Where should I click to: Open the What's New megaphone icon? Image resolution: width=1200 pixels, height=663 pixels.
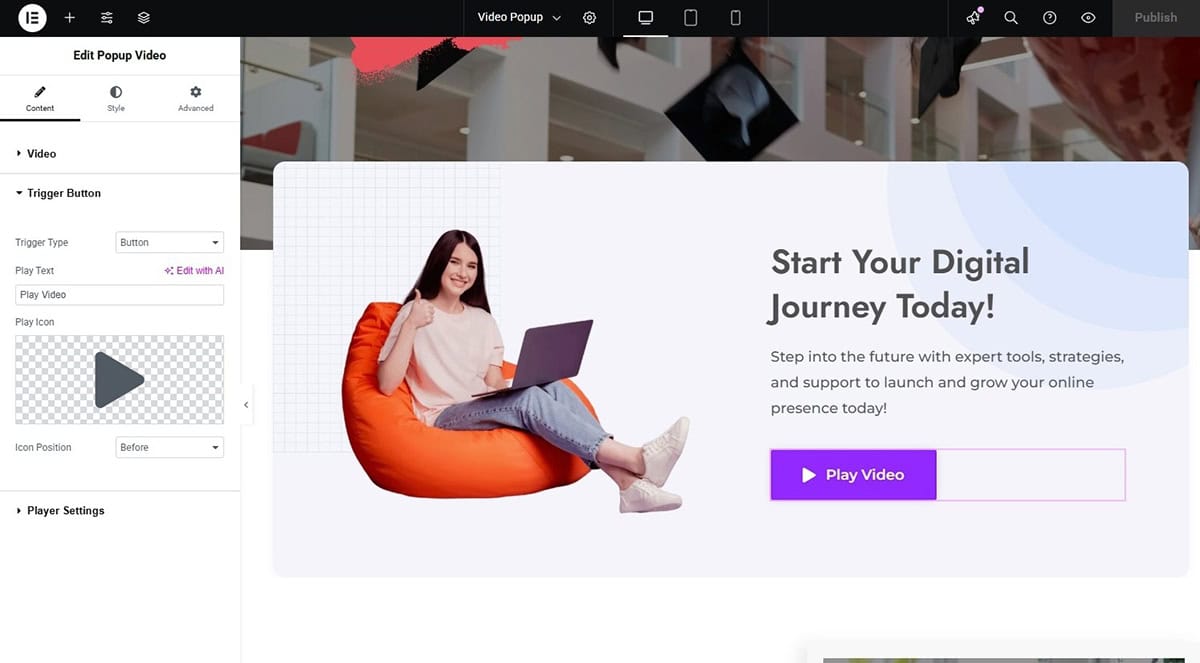pos(973,18)
